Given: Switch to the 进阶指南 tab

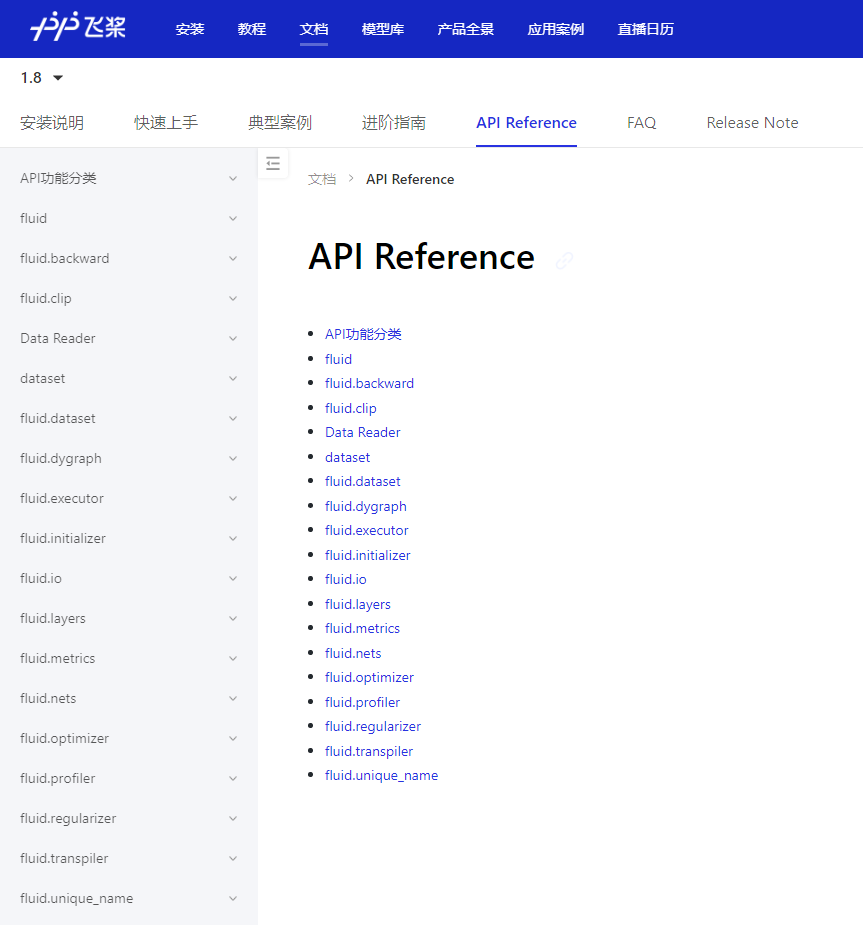Looking at the screenshot, I should coord(393,123).
